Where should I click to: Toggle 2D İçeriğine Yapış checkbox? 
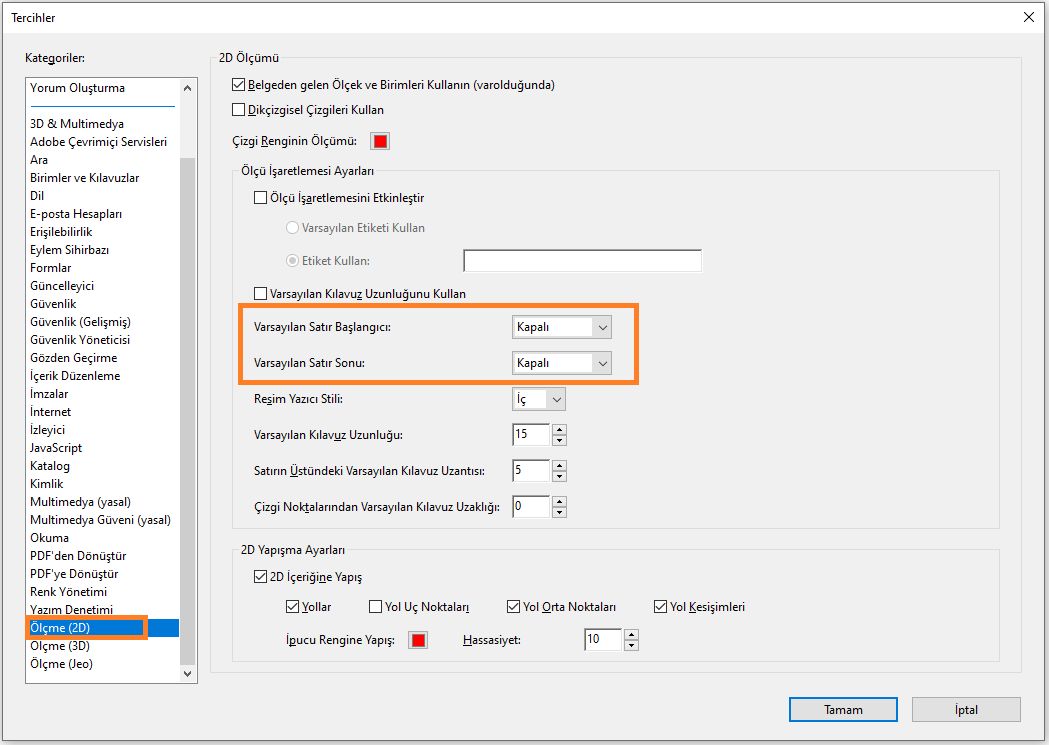pyautogui.click(x=260, y=576)
